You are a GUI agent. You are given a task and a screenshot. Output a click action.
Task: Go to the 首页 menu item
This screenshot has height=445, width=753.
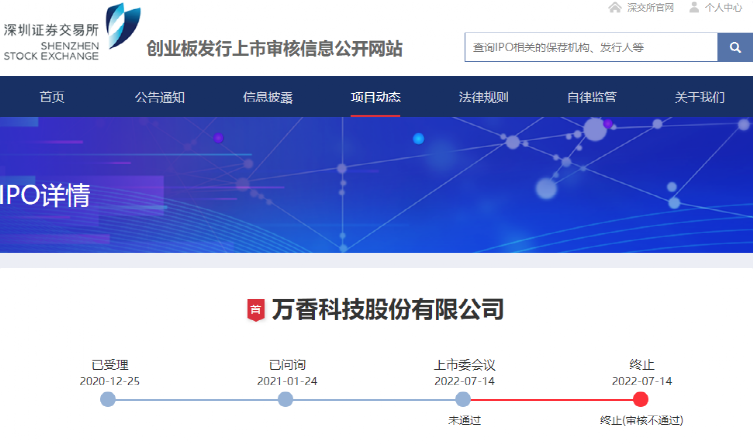[52, 97]
